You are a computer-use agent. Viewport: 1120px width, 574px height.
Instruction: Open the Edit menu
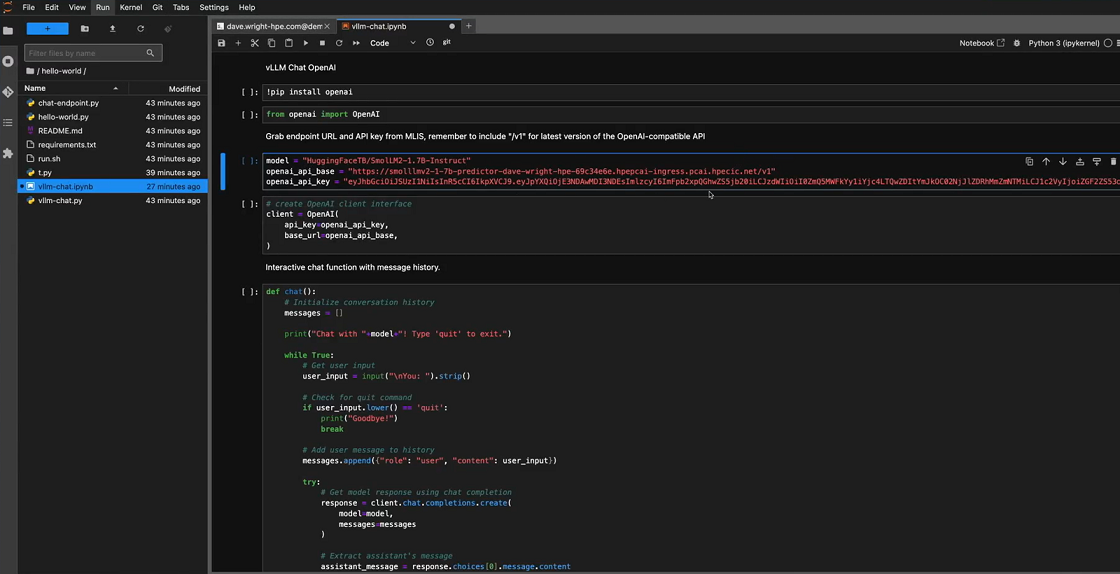[52, 7]
